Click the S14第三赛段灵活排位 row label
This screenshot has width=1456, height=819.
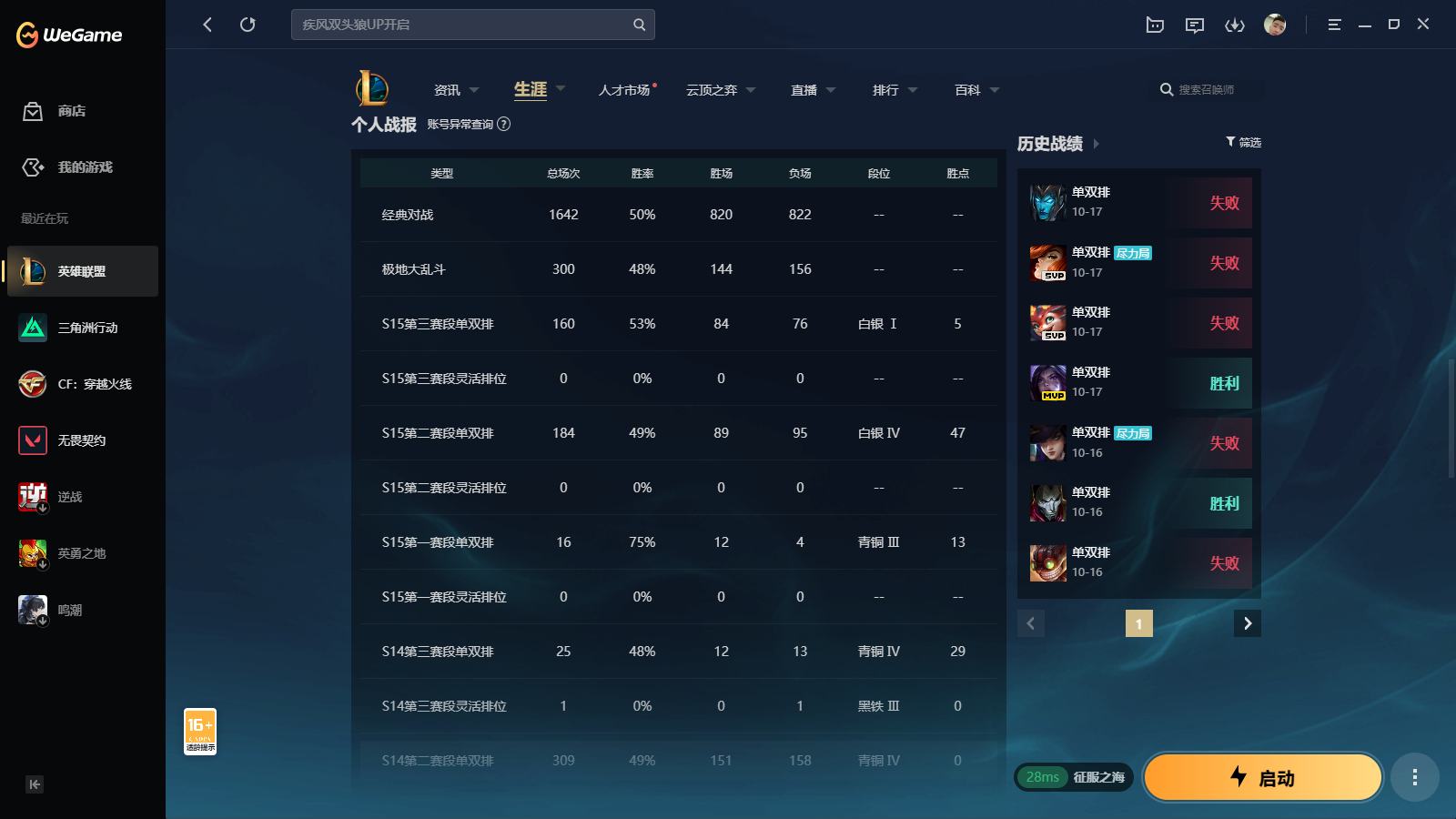point(444,706)
